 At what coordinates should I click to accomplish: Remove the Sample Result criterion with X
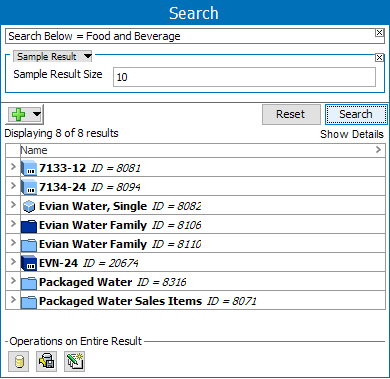tap(379, 57)
